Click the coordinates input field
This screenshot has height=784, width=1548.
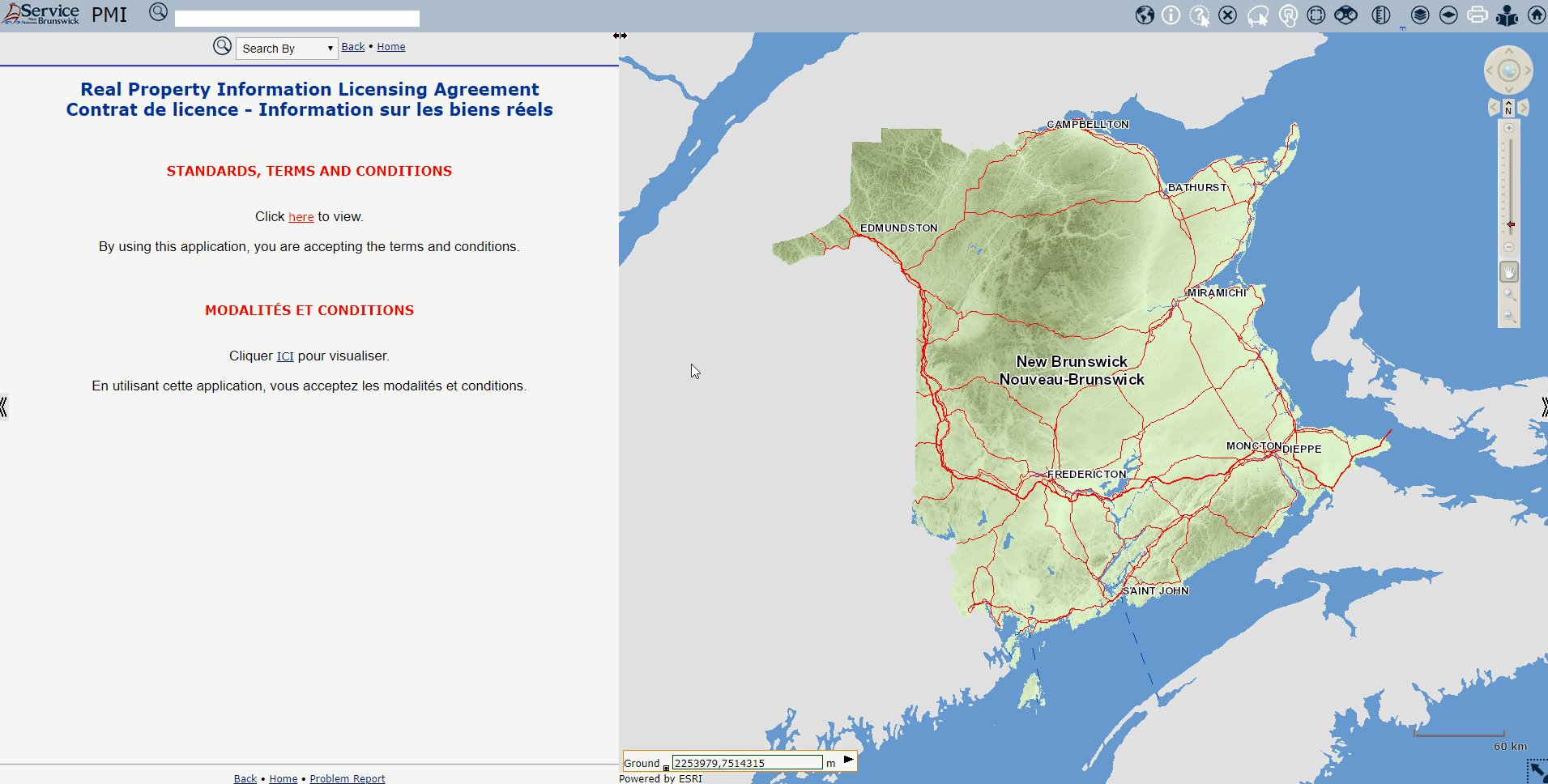click(747, 763)
